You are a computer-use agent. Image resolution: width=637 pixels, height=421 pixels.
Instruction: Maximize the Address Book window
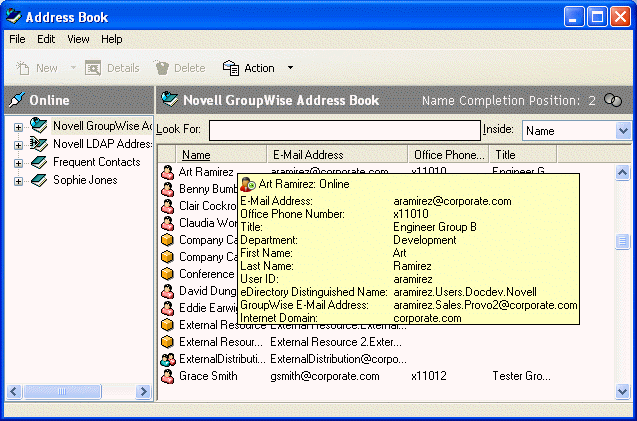pyautogui.click(x=597, y=17)
